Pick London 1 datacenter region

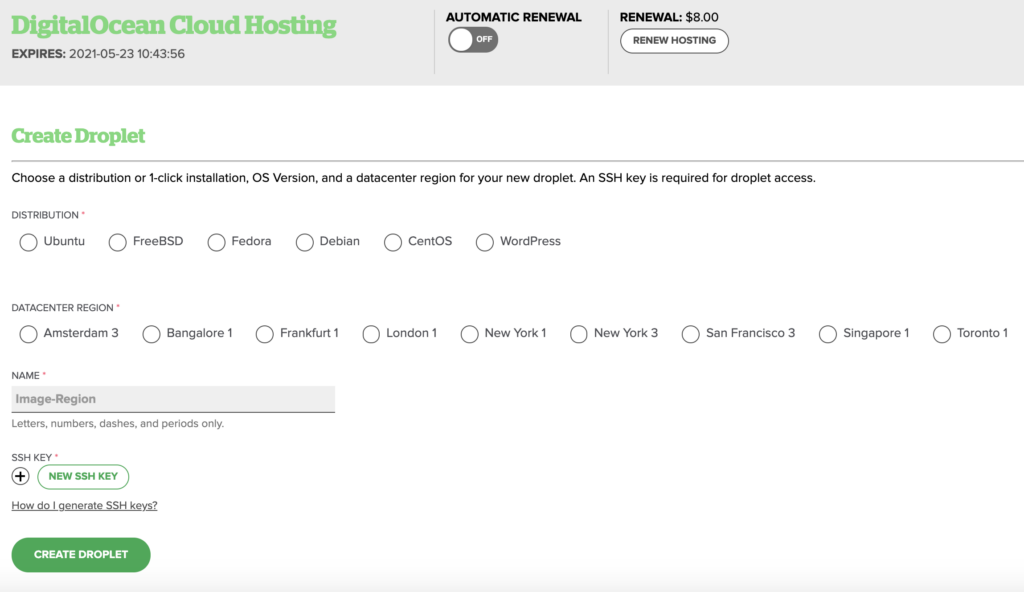point(371,334)
